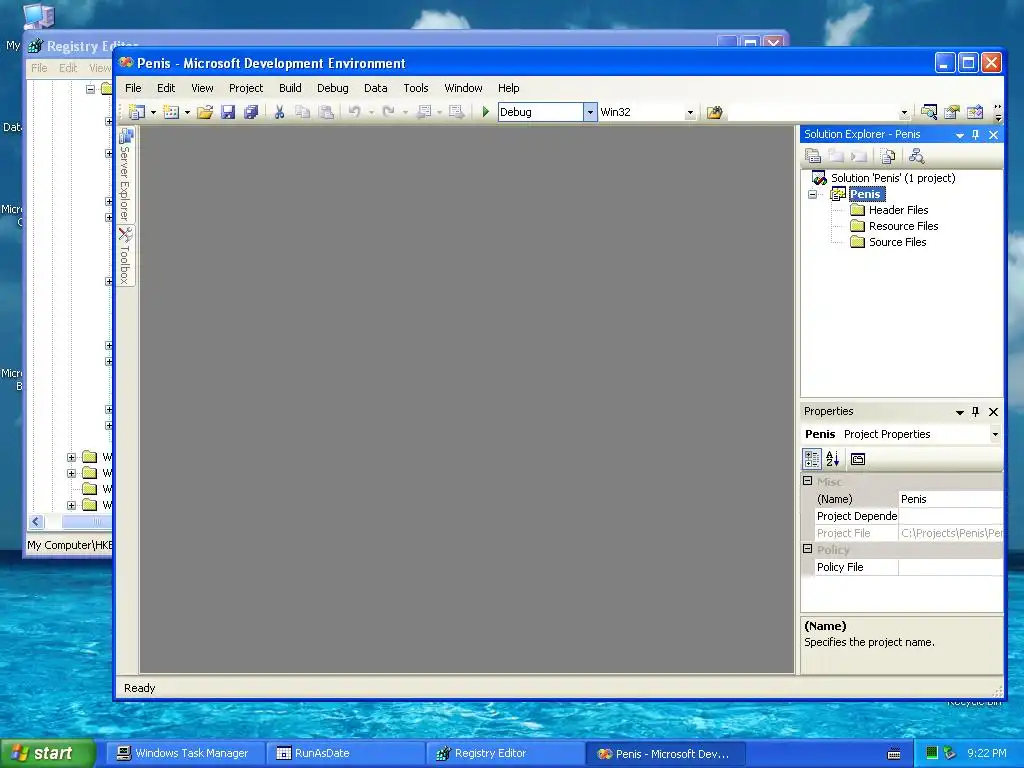Image resolution: width=1024 pixels, height=768 pixels.
Task: Open the Add New Item dropdown arrow
Action: [x=187, y=112]
